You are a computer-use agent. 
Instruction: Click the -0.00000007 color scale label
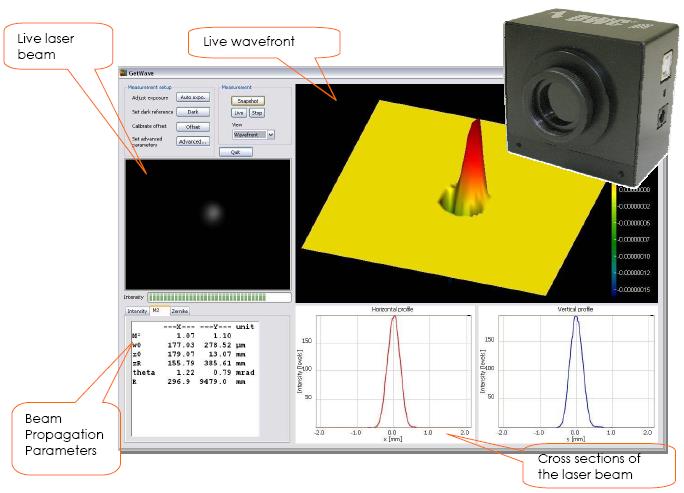[634, 240]
